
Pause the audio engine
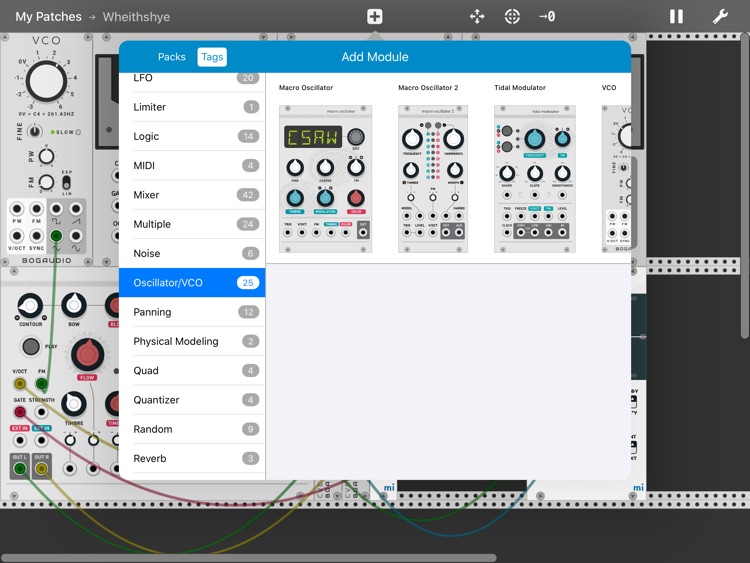coord(676,17)
